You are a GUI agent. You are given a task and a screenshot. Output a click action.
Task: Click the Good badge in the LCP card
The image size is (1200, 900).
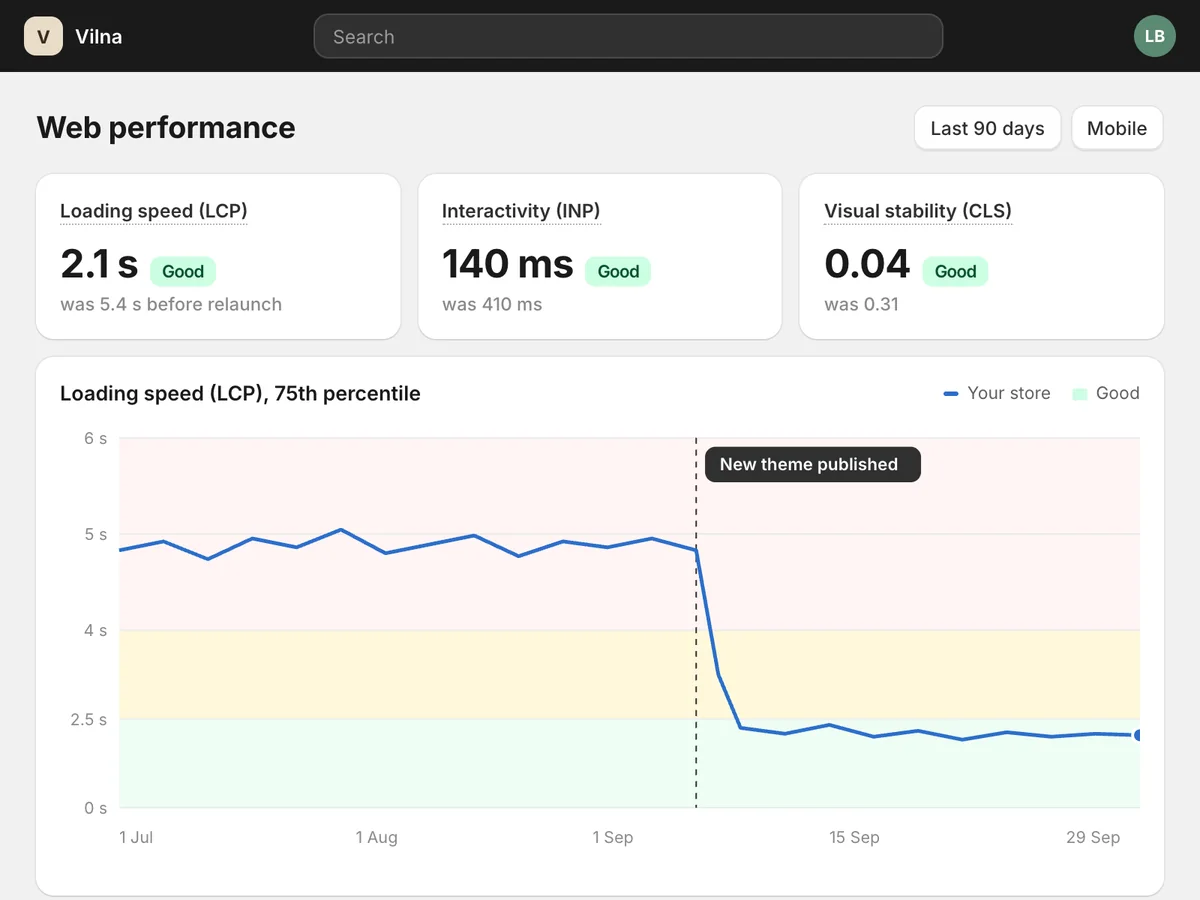coord(183,271)
